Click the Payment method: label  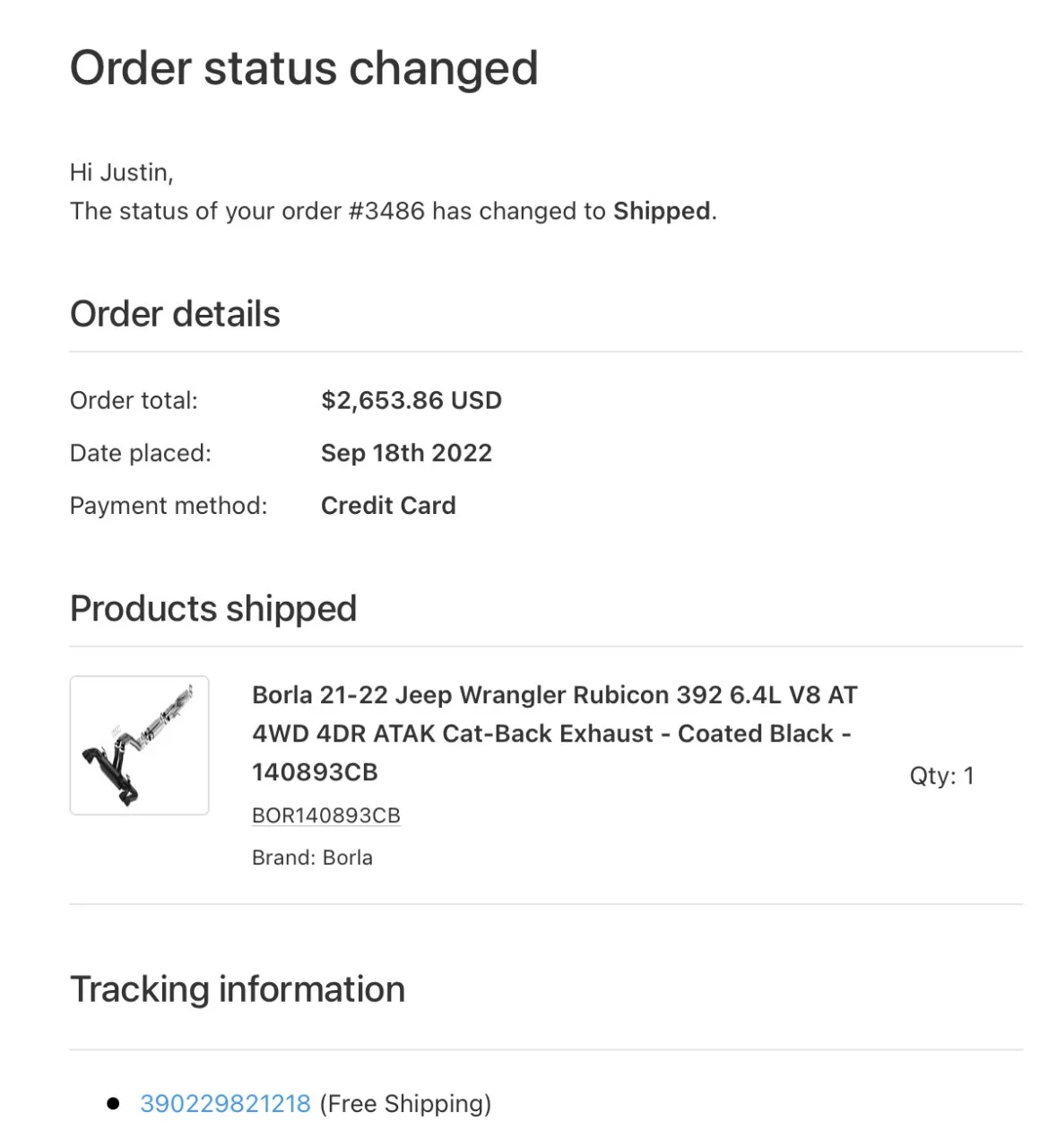point(169,506)
